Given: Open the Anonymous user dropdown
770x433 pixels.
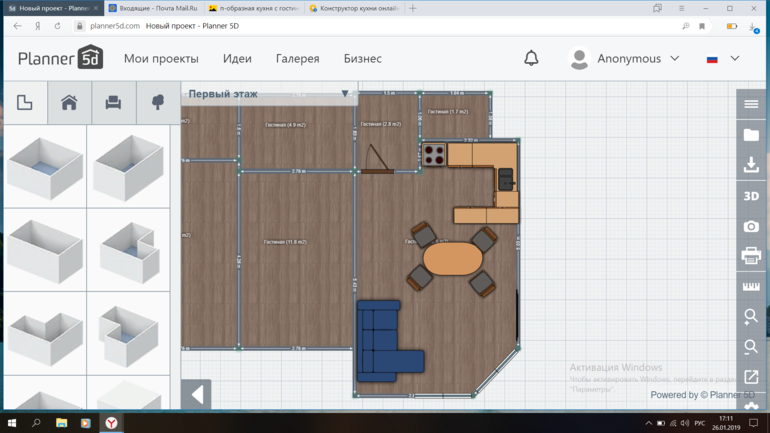Looking at the screenshot, I should [x=625, y=59].
